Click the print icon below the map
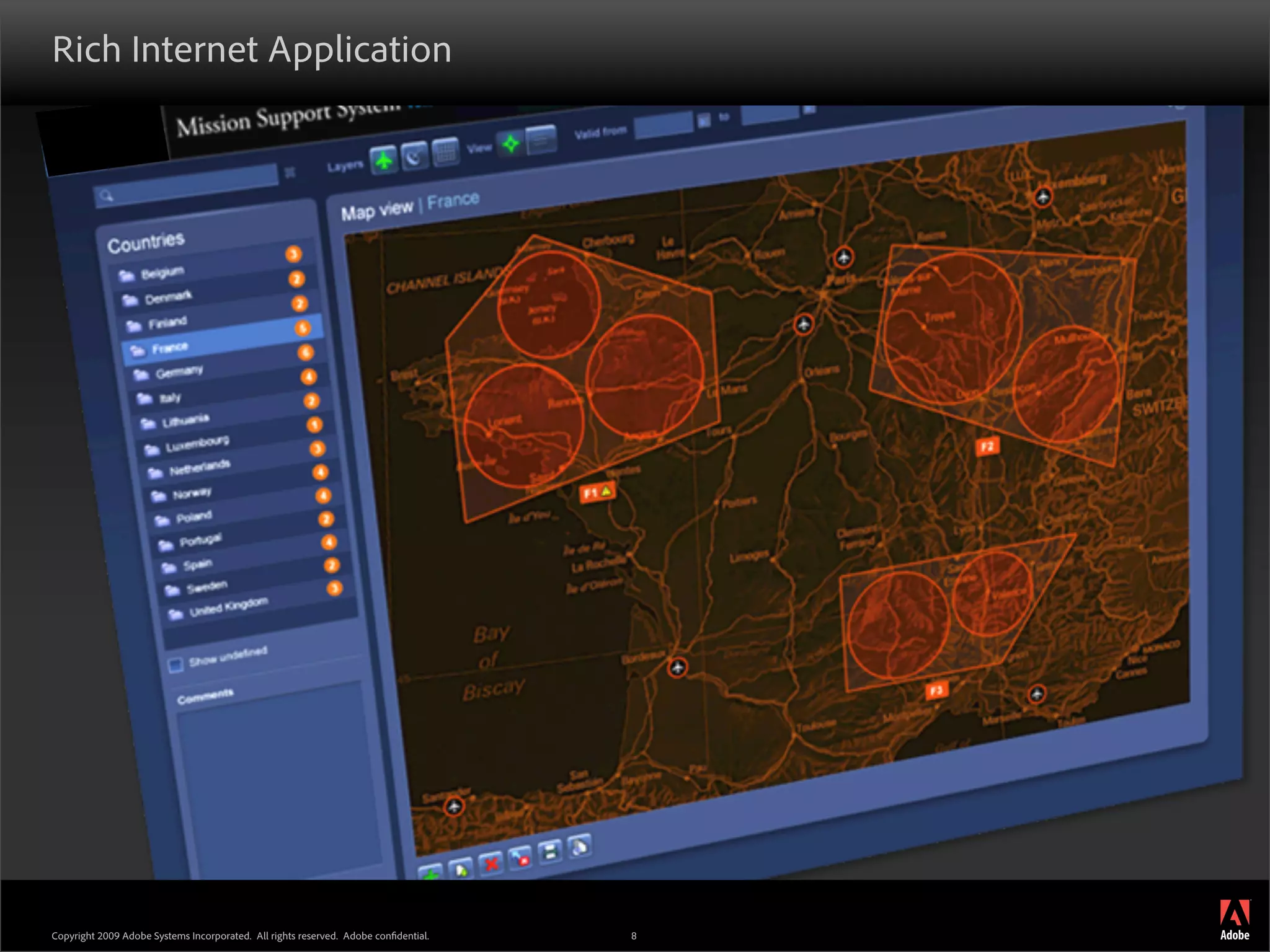 pos(550,852)
